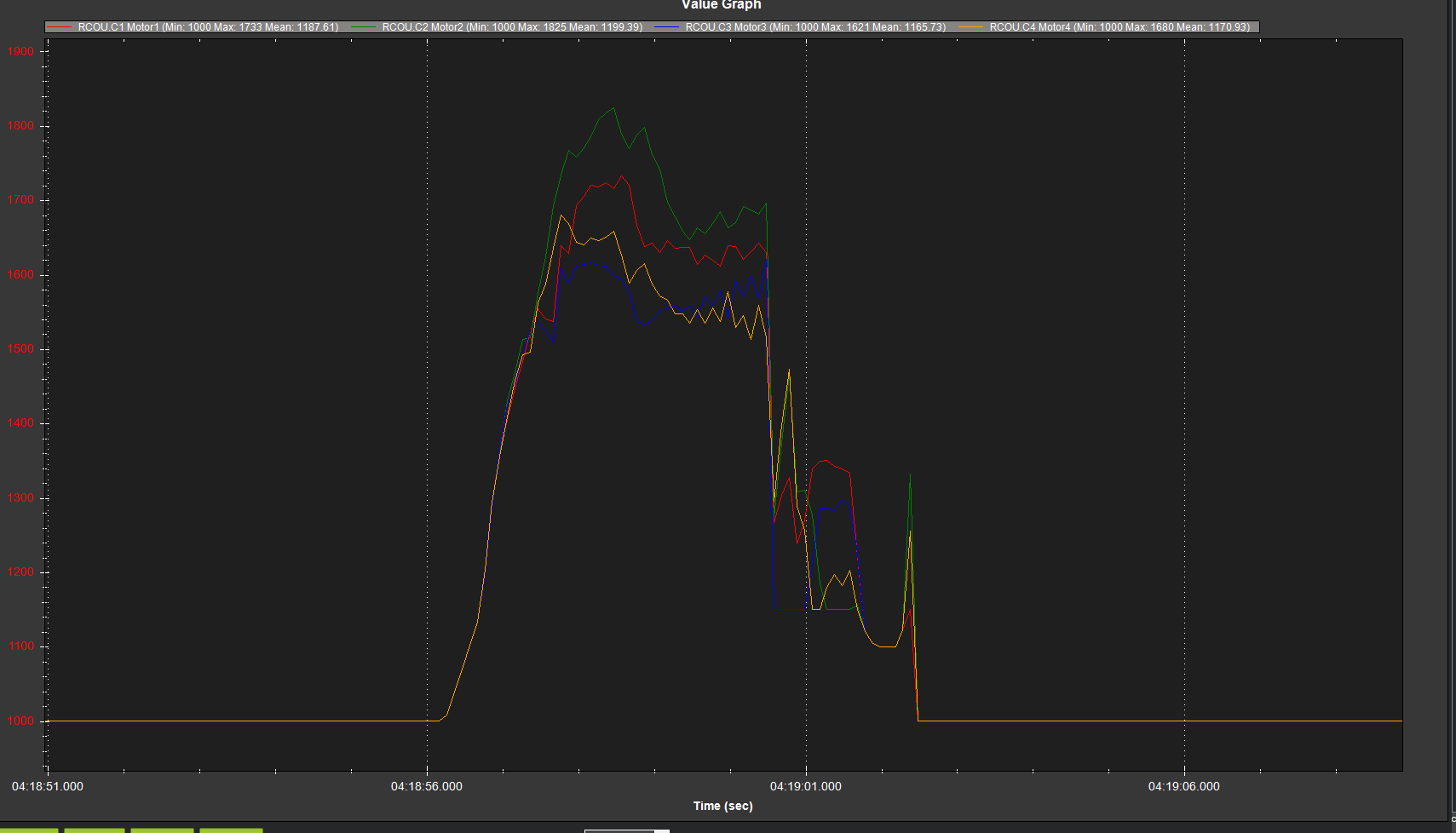The width and height of the screenshot is (1456, 833).
Task: Click the 04:19:06.000 time label
Action: pyautogui.click(x=1184, y=786)
